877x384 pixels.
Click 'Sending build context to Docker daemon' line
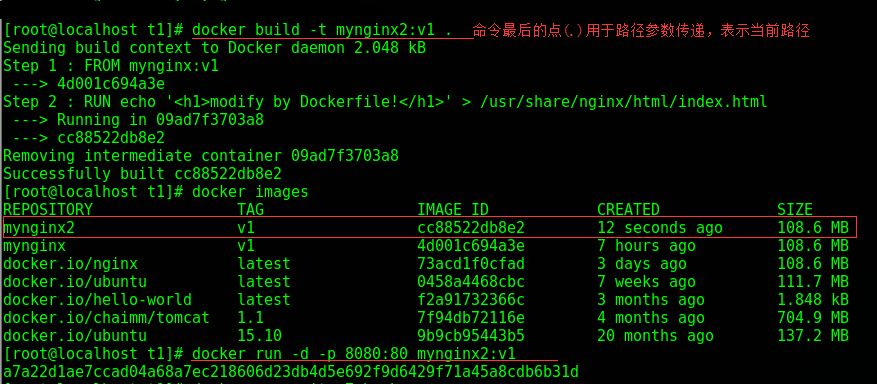click(215, 48)
